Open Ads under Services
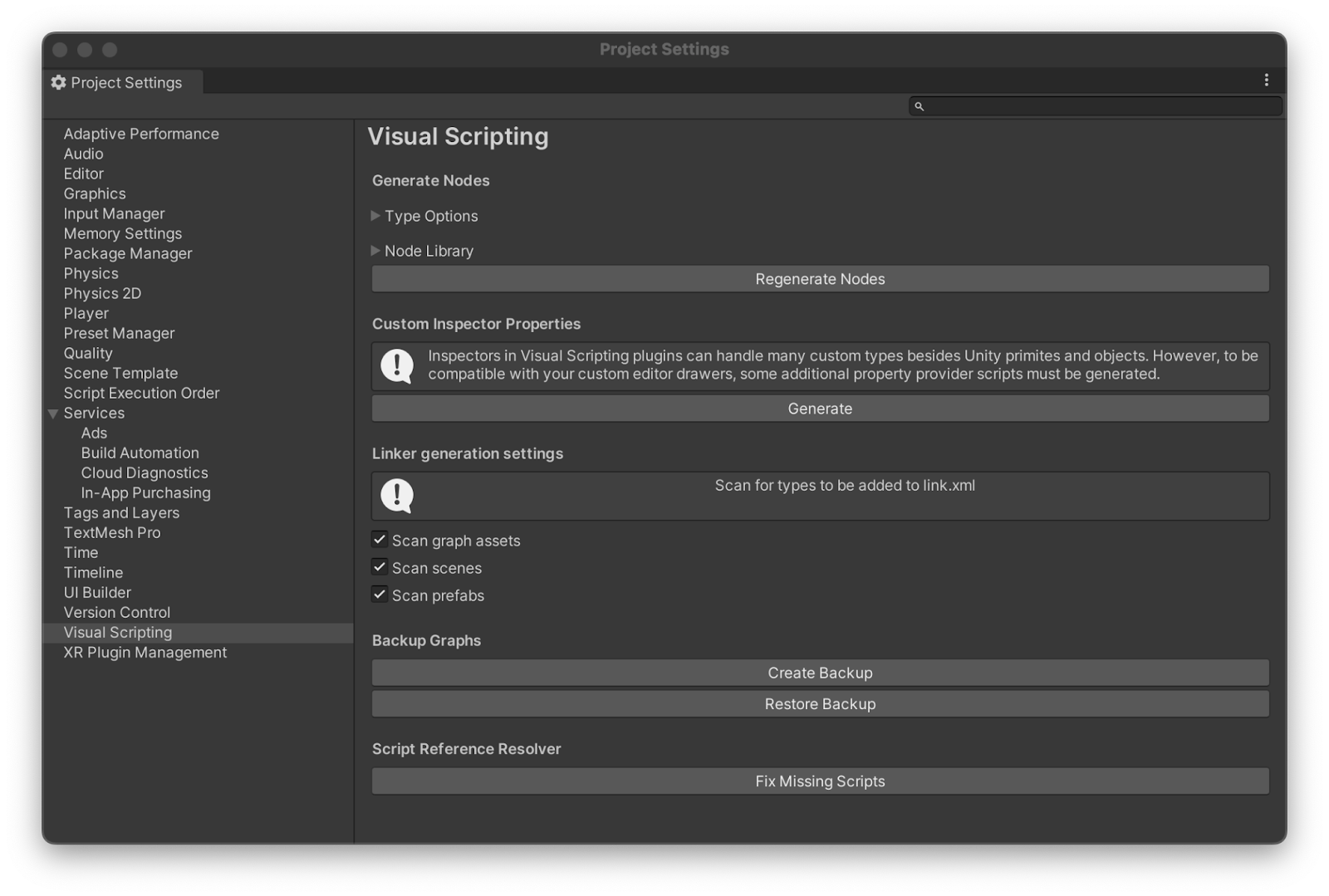The width and height of the screenshot is (1329, 896). [94, 433]
